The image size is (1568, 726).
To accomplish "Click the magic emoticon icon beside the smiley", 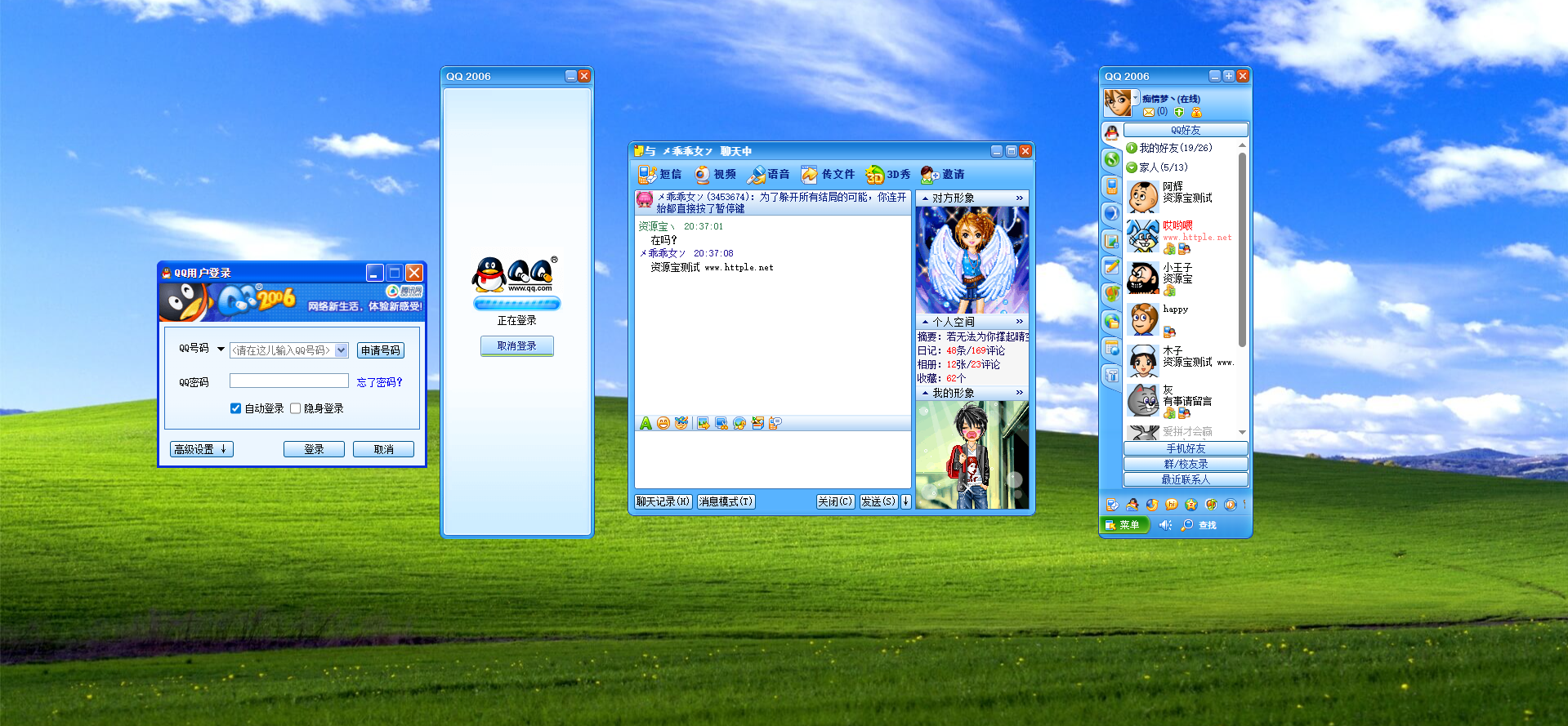I will click(681, 423).
